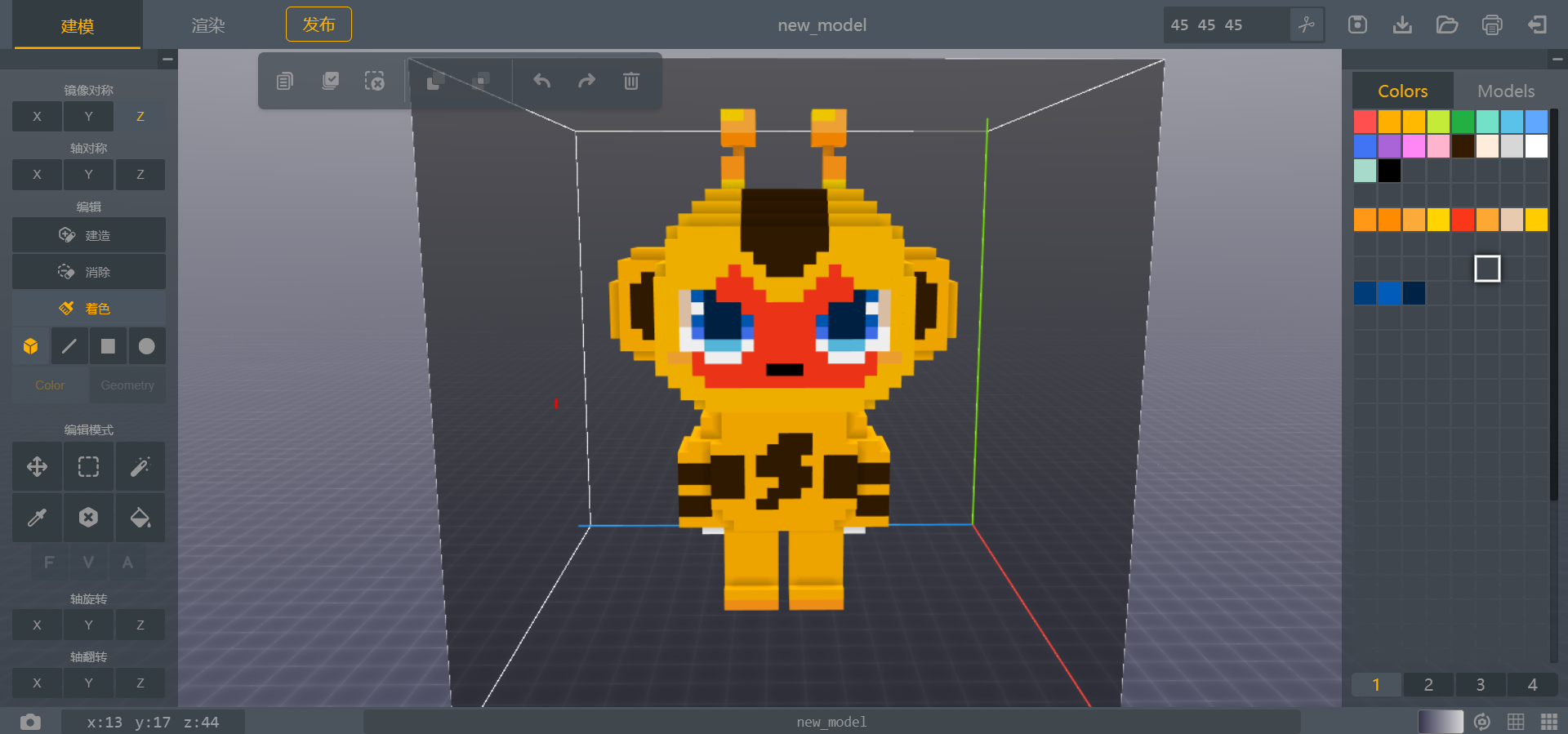Click the gradient background swatch in status bar

point(1441,722)
